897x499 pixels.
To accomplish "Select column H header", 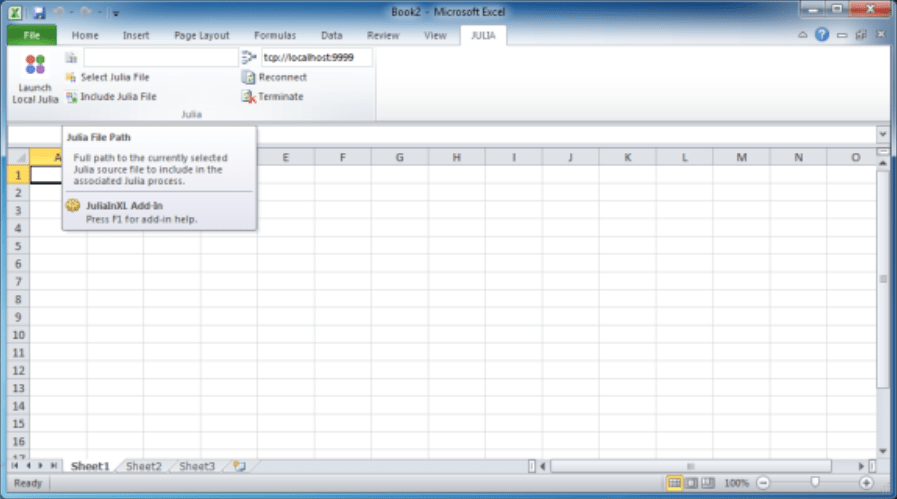I will coord(457,157).
